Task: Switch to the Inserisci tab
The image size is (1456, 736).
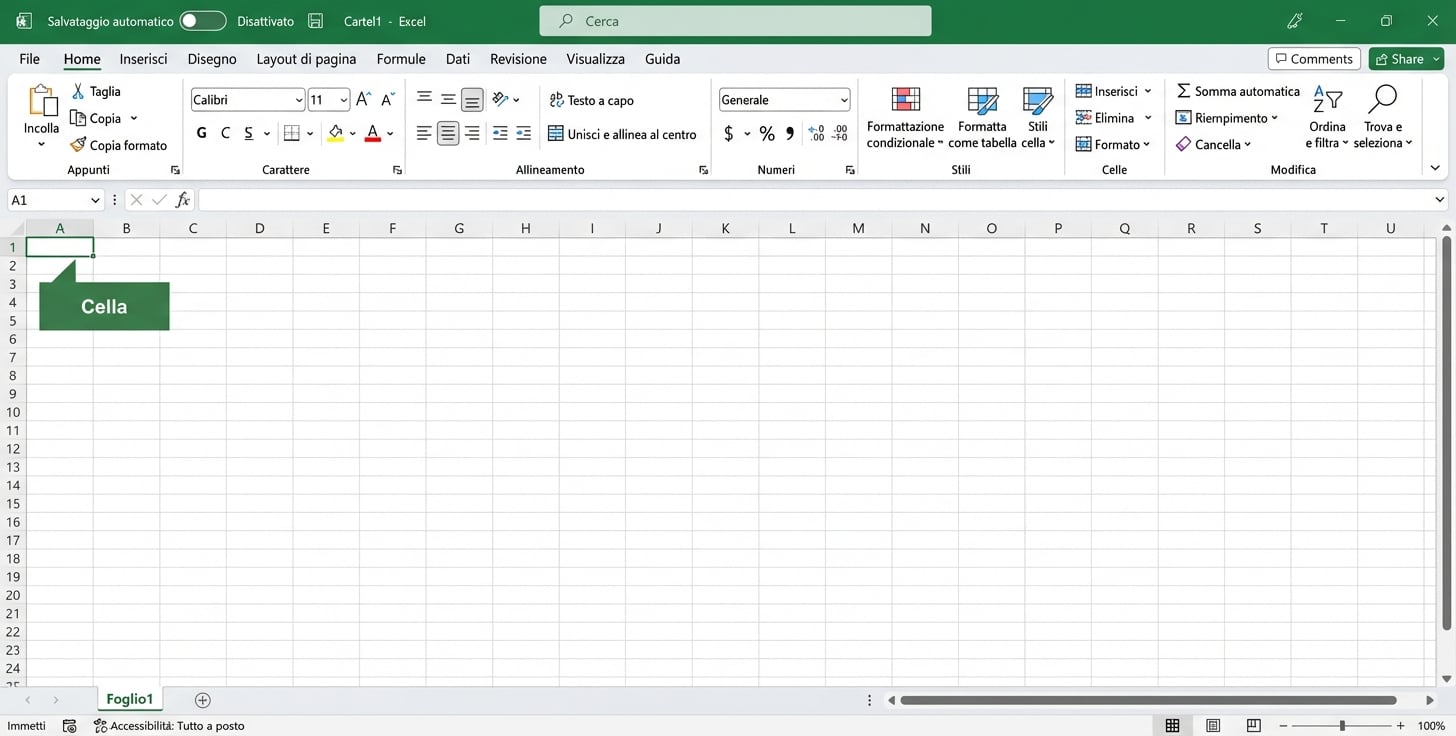Action: (x=144, y=59)
